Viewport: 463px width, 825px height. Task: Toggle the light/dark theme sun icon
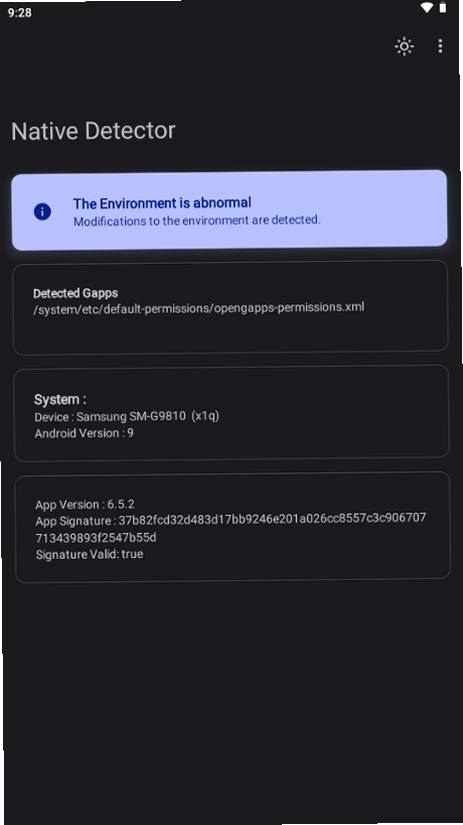[404, 46]
